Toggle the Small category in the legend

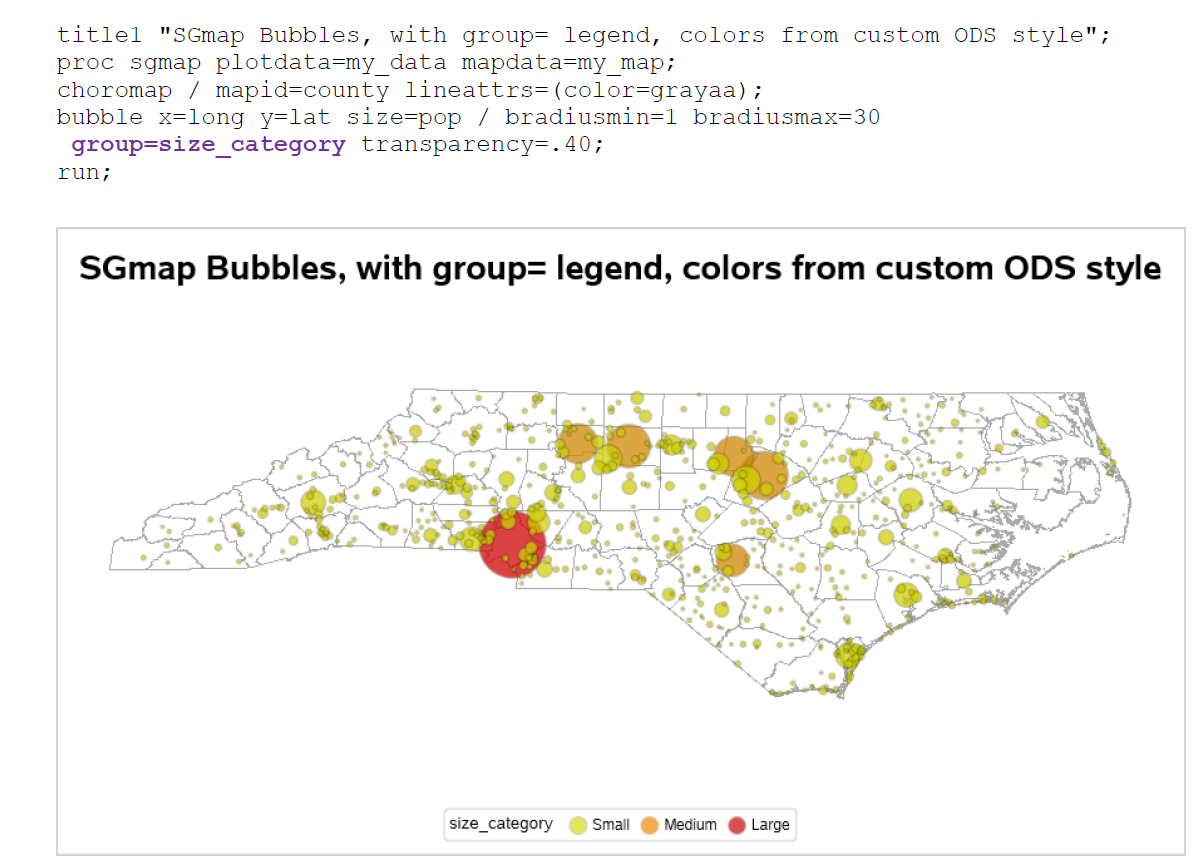(608, 824)
